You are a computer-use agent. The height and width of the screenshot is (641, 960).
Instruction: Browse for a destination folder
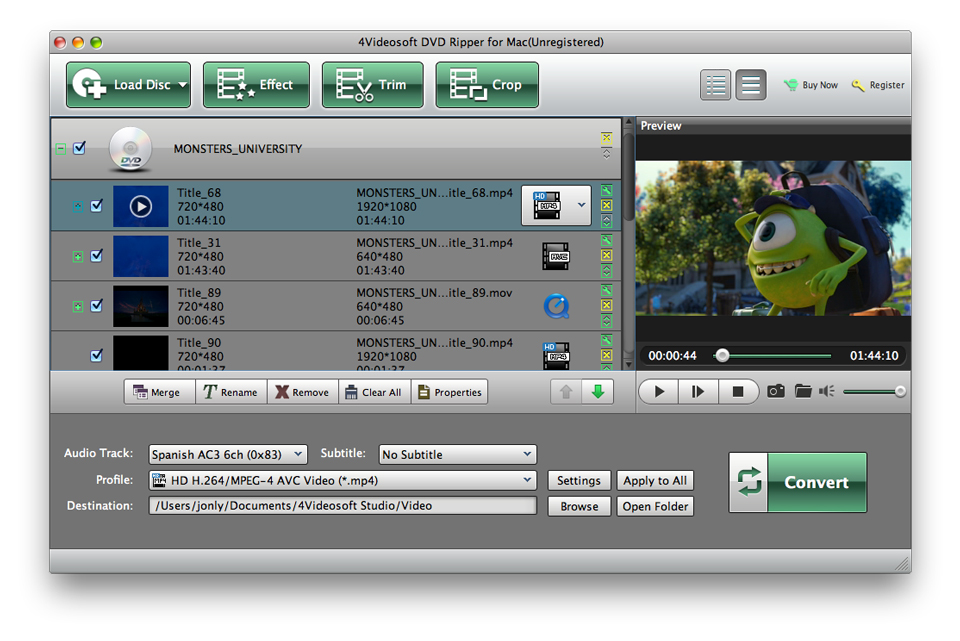tap(579, 506)
